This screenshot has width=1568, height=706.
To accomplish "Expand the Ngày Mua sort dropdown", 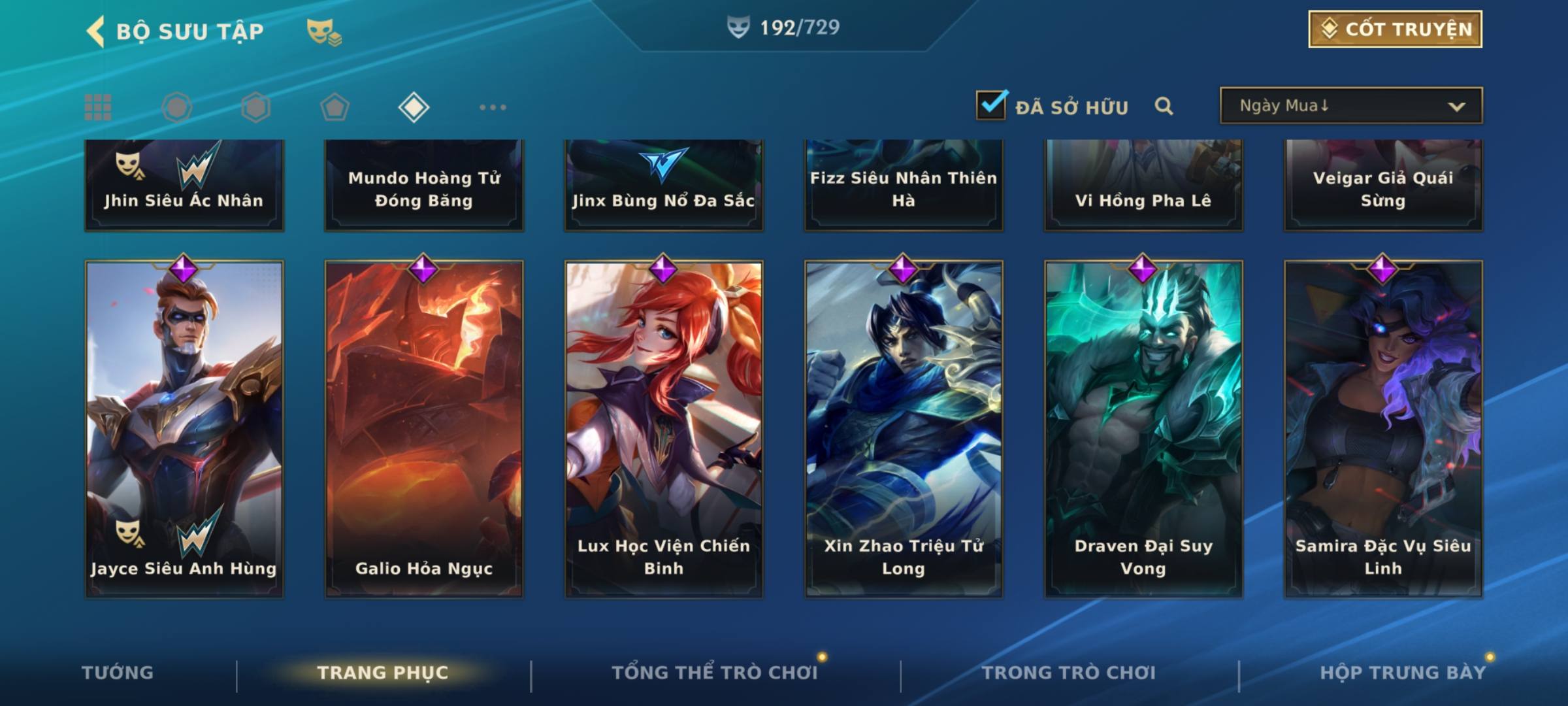I will click(1351, 106).
